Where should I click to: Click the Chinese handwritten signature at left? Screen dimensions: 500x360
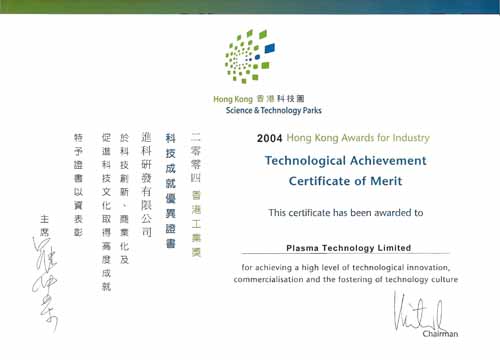tap(45, 284)
